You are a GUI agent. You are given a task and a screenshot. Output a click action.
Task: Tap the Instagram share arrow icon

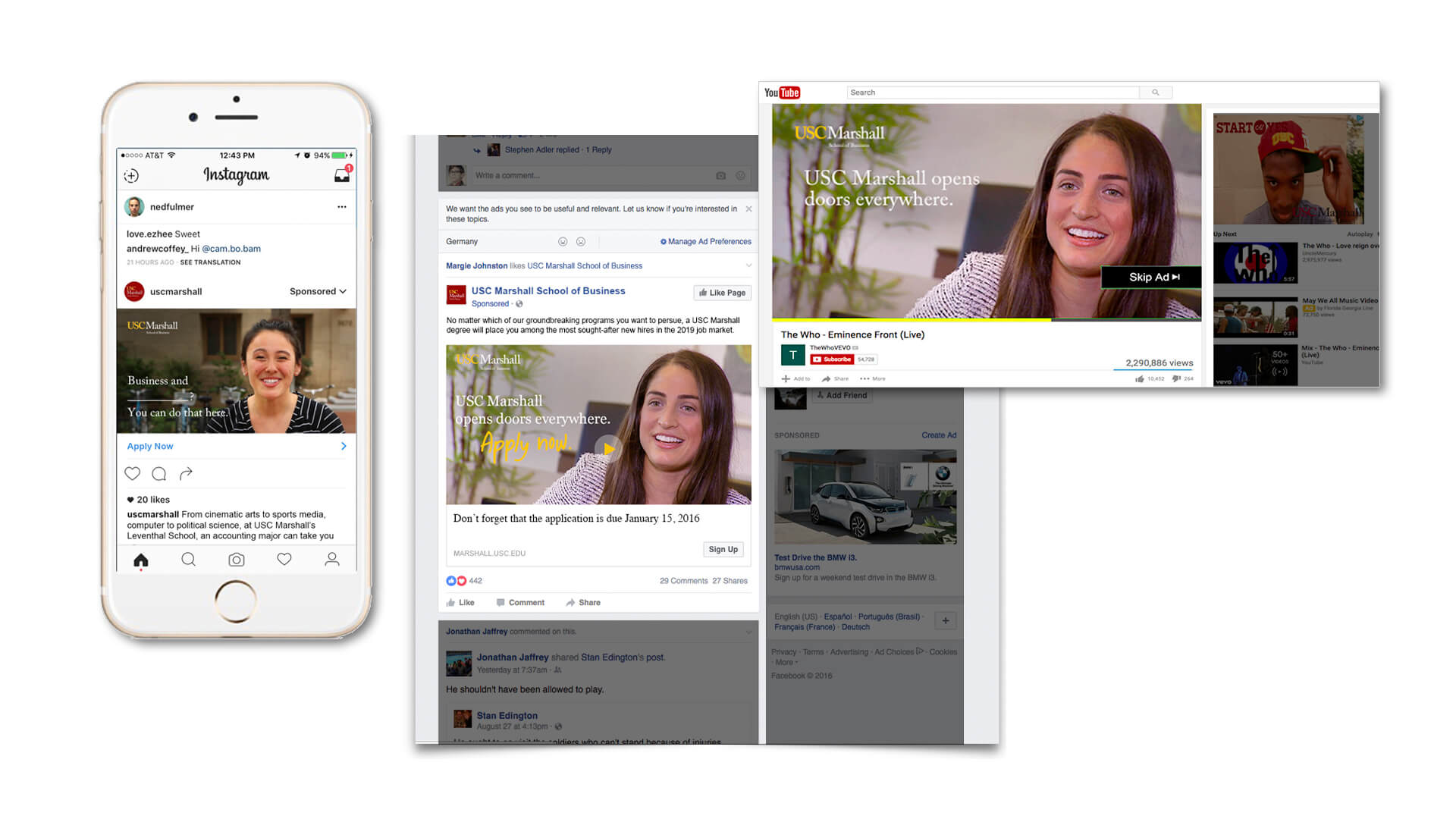click(x=186, y=474)
